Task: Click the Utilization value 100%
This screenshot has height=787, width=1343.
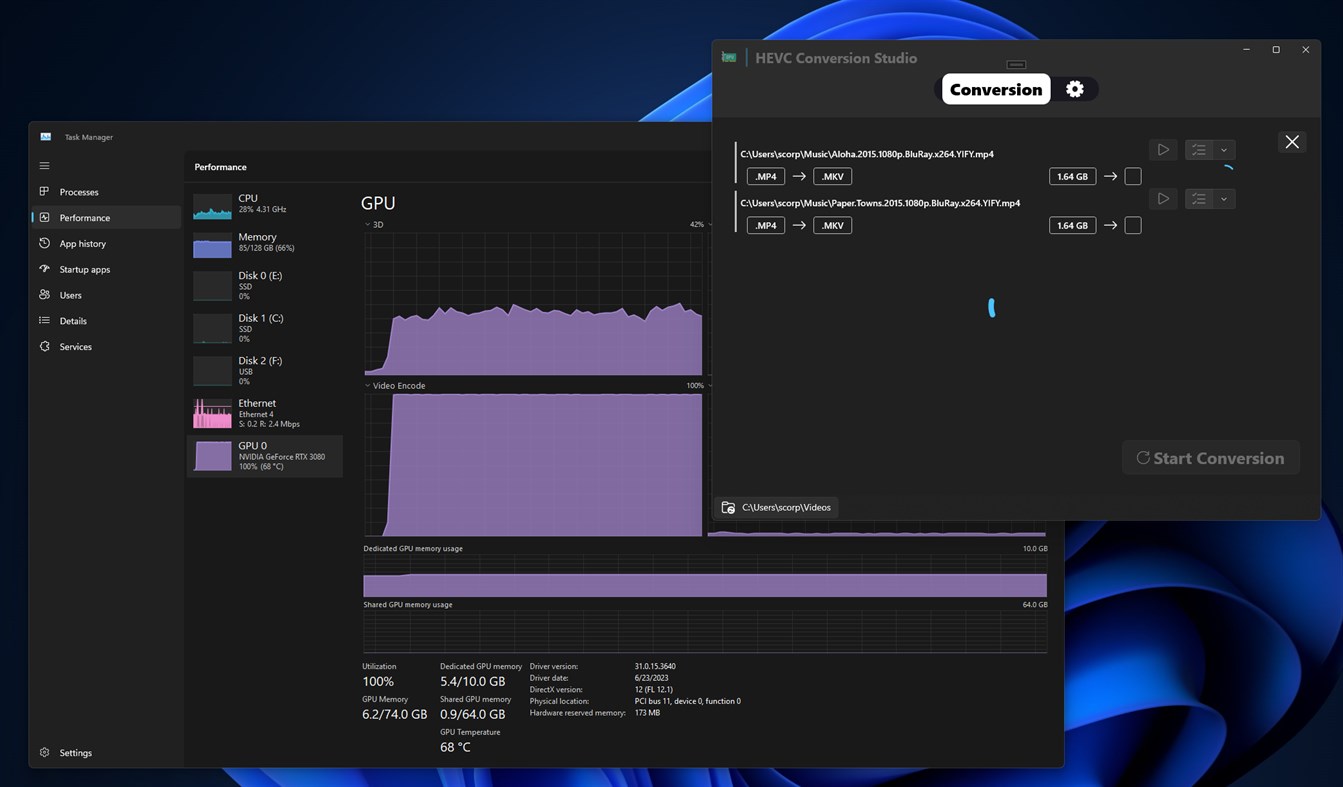Action: 378,682
